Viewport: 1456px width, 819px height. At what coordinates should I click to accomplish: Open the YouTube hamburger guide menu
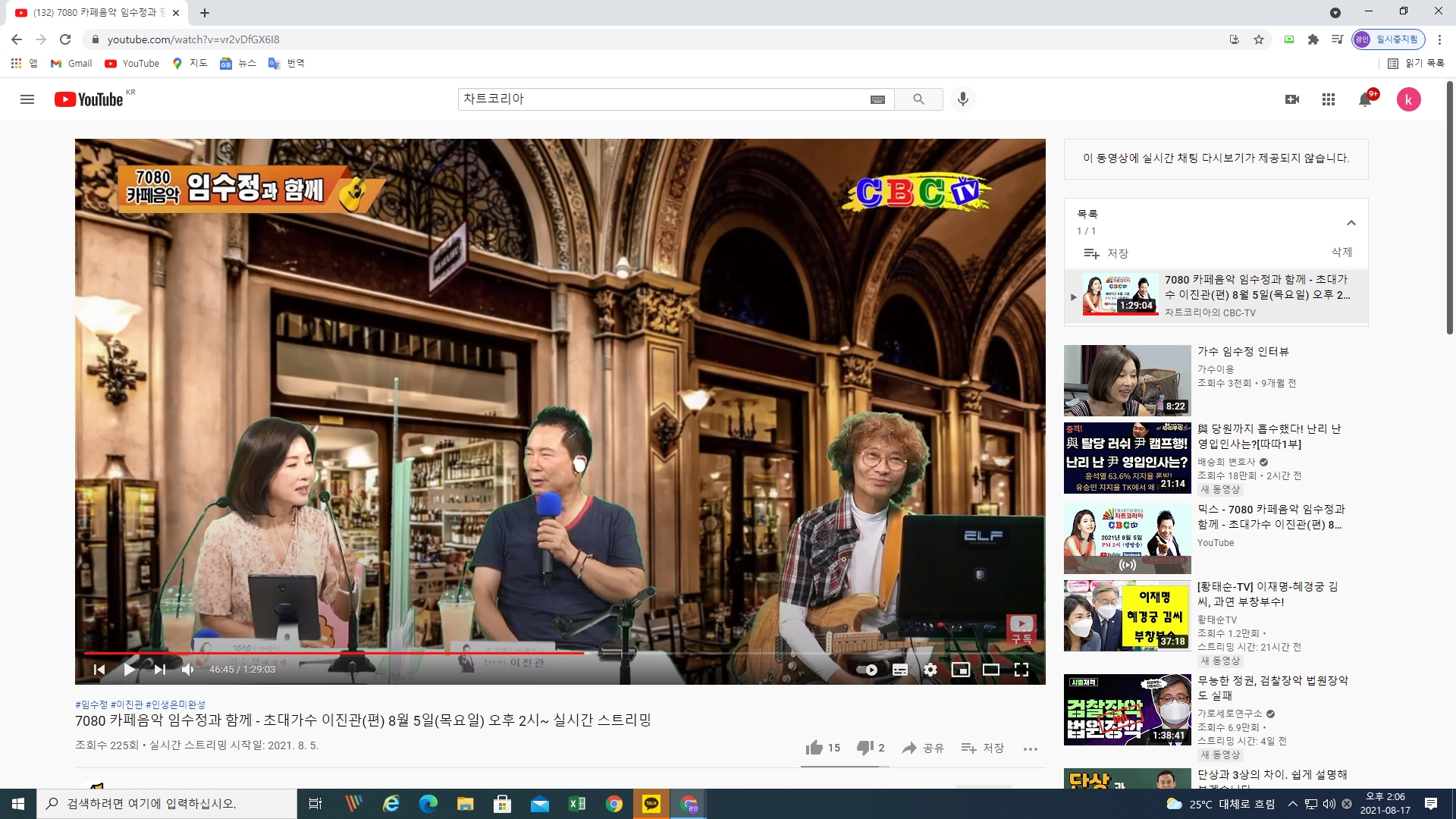click(x=27, y=99)
